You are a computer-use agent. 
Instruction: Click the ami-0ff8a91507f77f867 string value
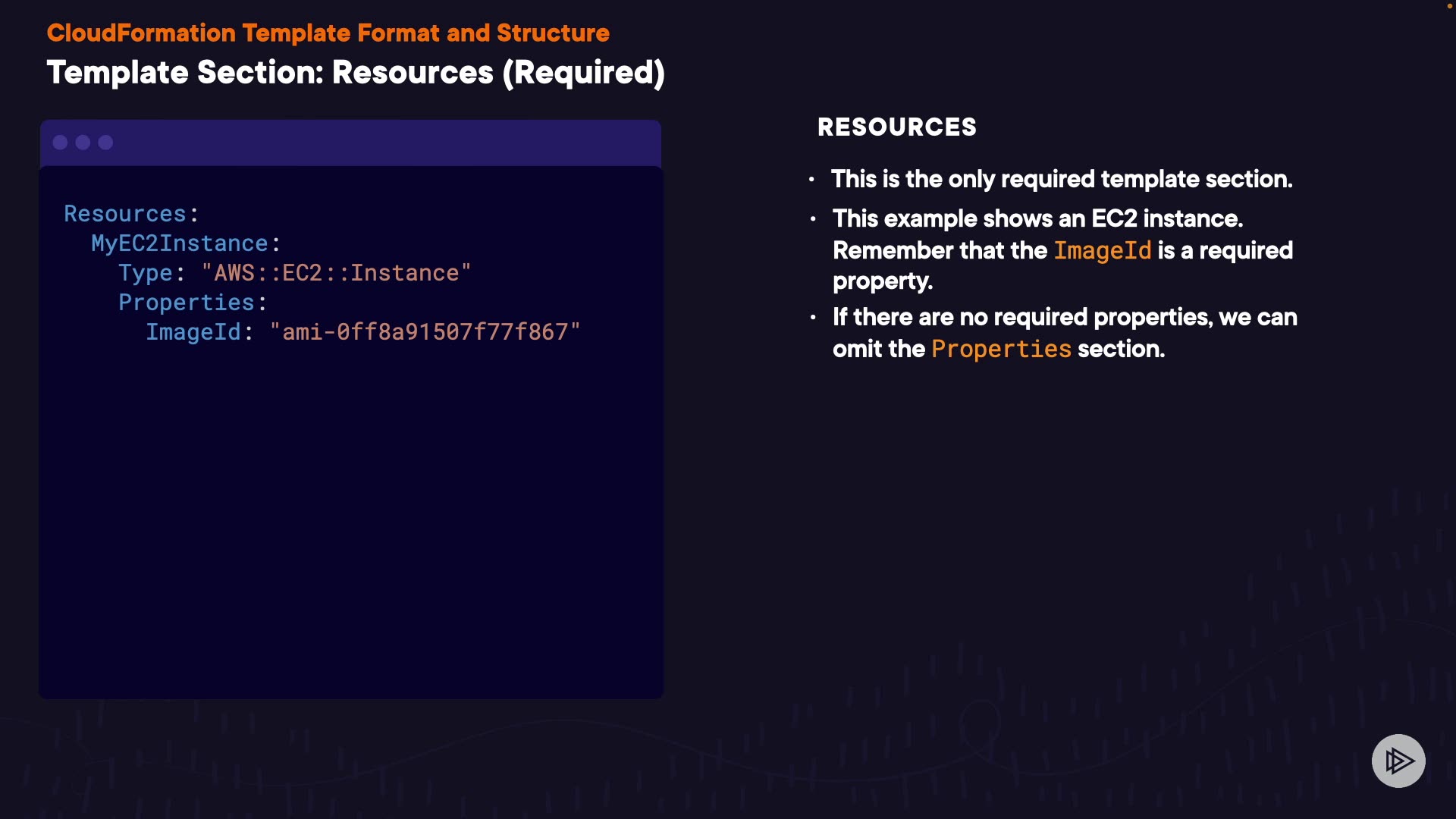425,332
